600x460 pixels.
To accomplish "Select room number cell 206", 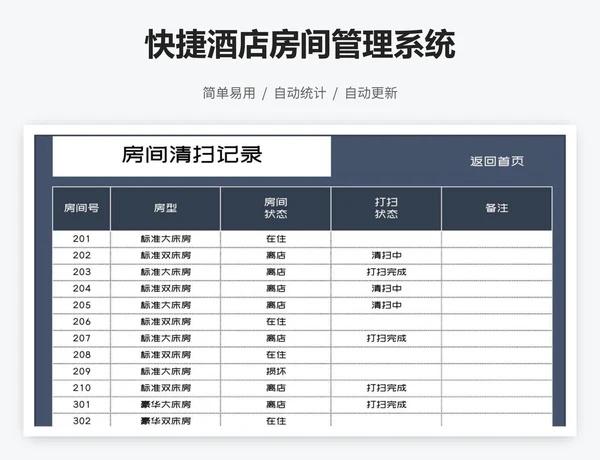I will coord(82,321).
